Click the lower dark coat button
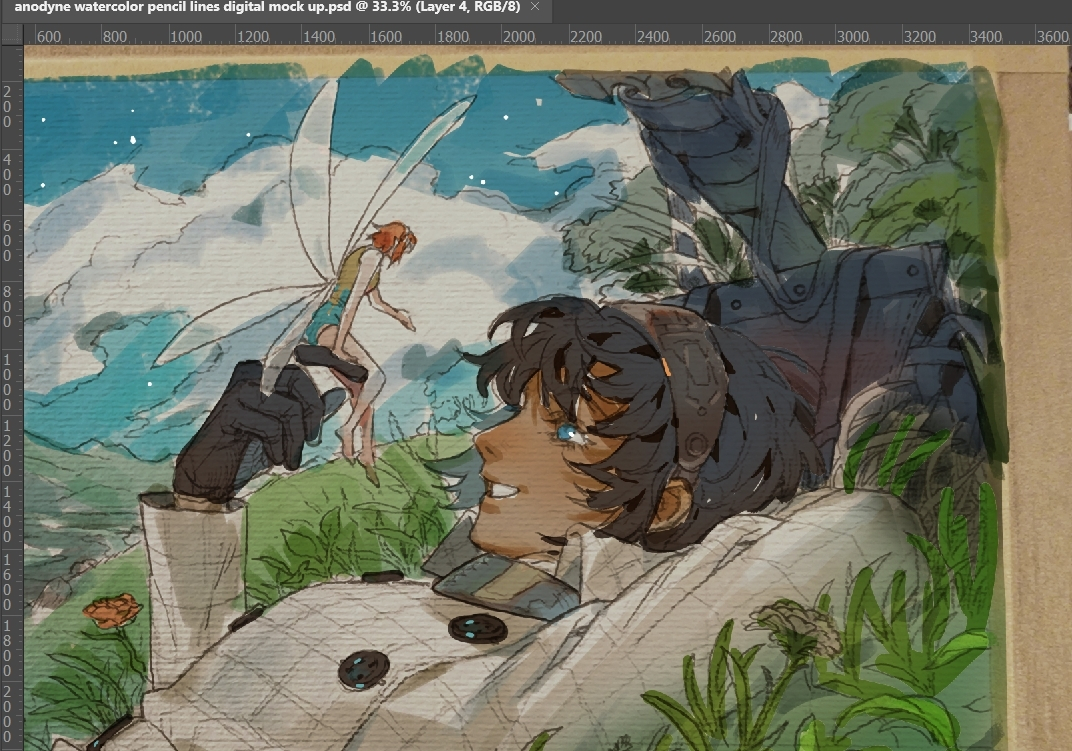The width and height of the screenshot is (1072, 751). coord(362,667)
